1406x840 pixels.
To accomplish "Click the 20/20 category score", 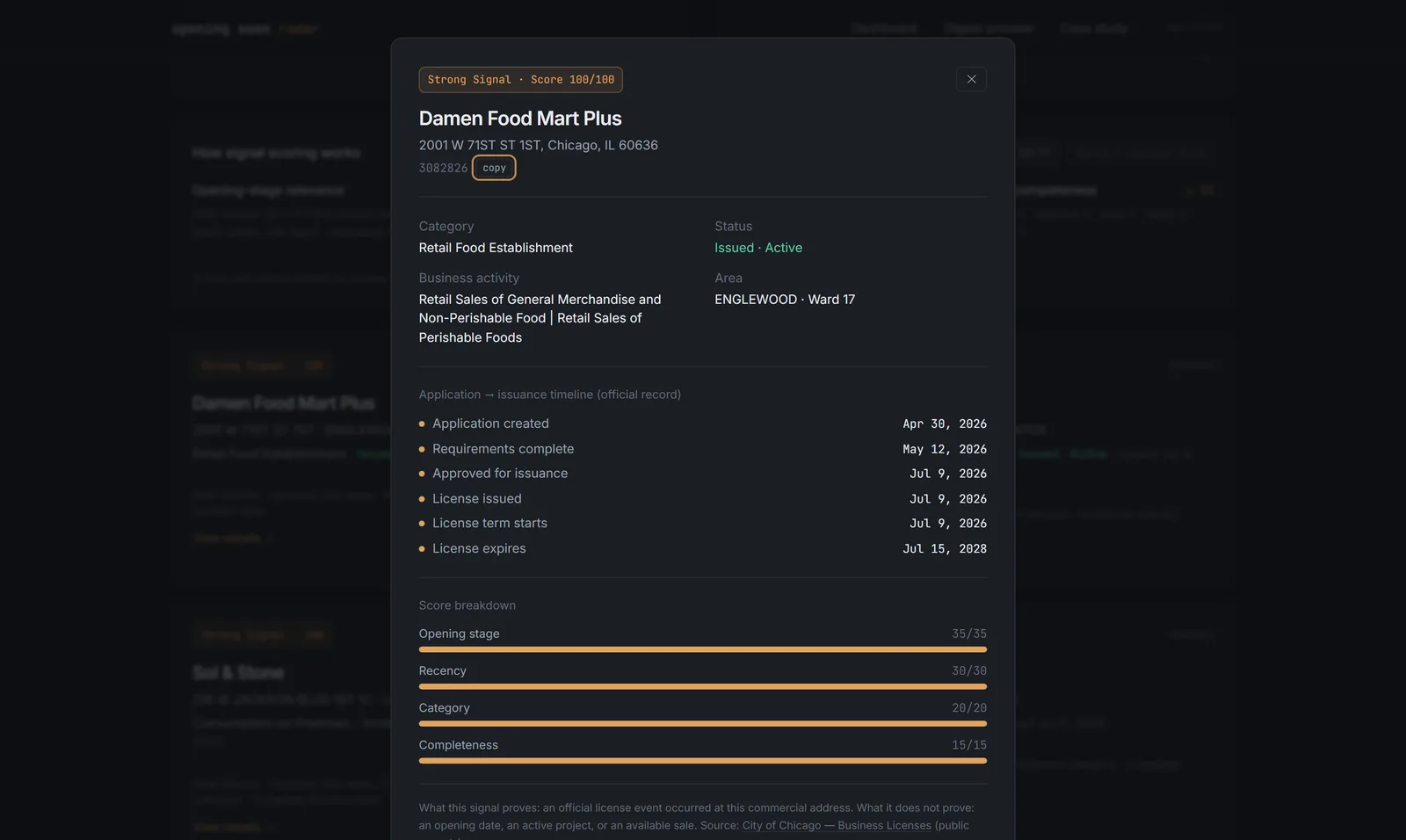I will coord(969,707).
